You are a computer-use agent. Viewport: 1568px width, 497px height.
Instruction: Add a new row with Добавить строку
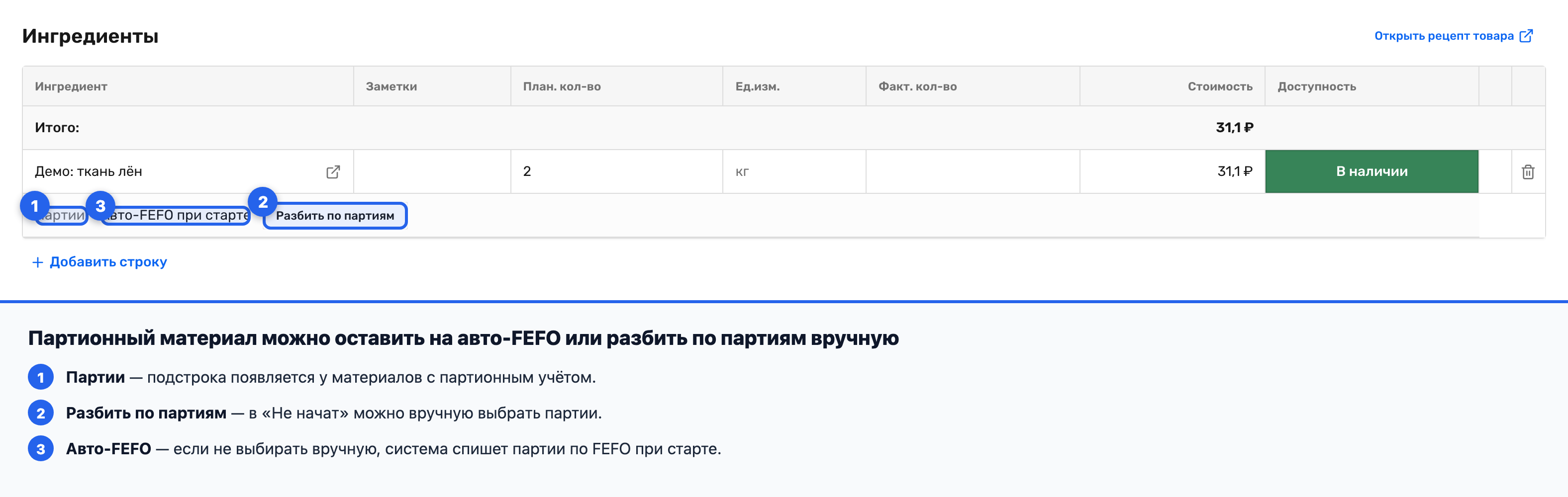pos(99,261)
